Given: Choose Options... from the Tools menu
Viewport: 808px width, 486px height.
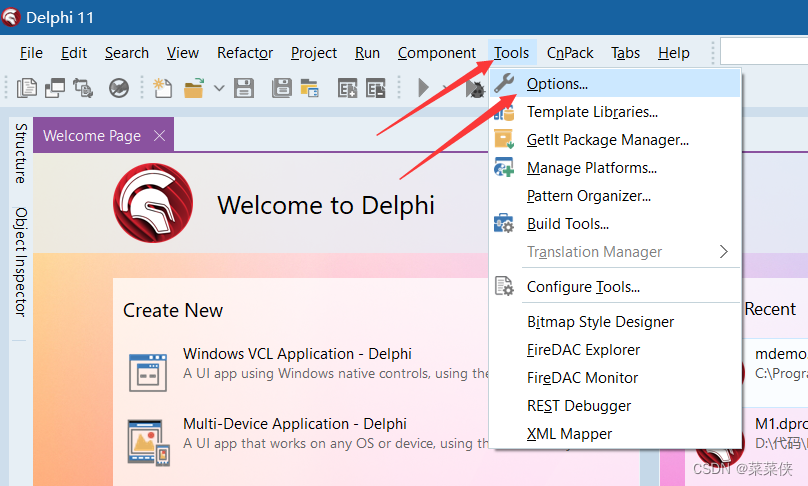Looking at the screenshot, I should click(x=615, y=83).
